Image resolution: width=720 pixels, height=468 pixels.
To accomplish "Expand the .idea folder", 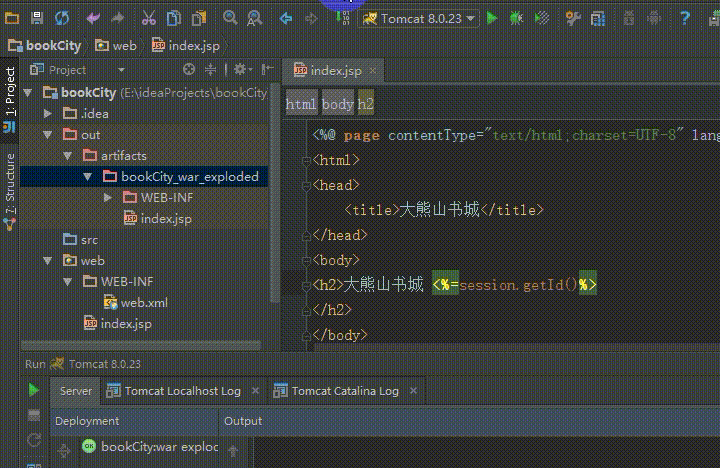I will point(48,113).
